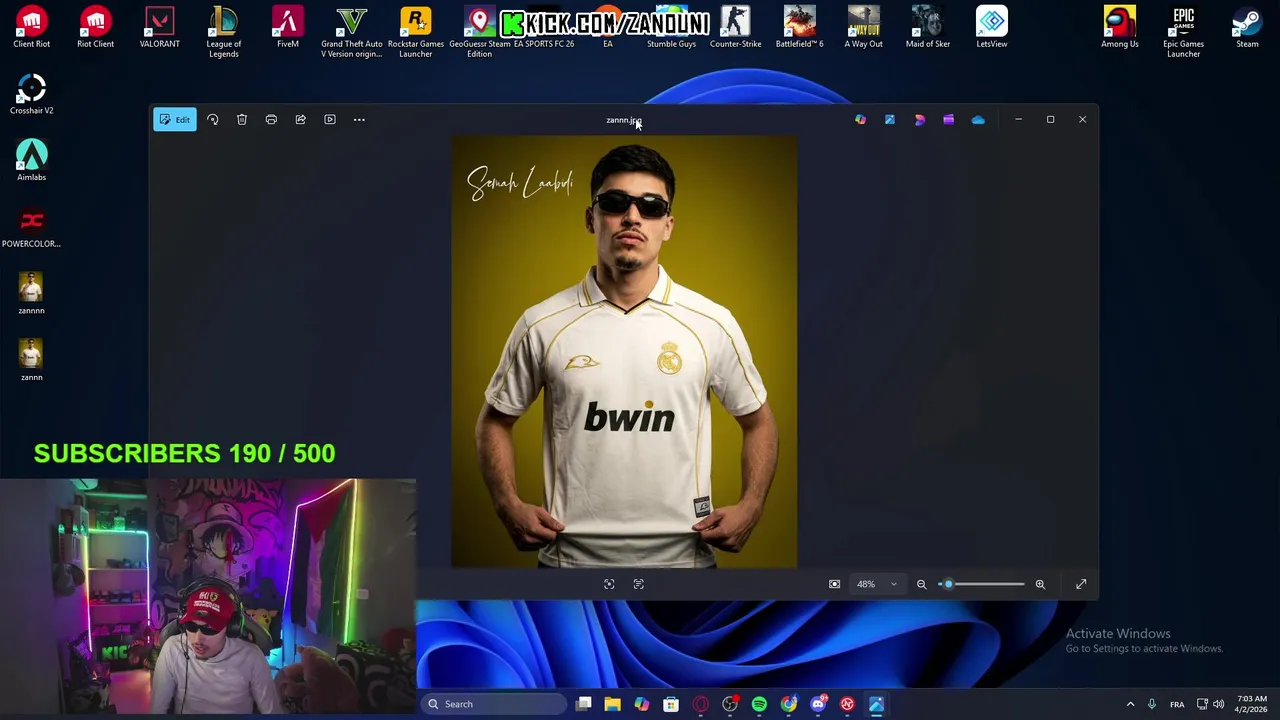Open FRA language switcher
The width and height of the screenshot is (1280, 720).
click(1177, 704)
